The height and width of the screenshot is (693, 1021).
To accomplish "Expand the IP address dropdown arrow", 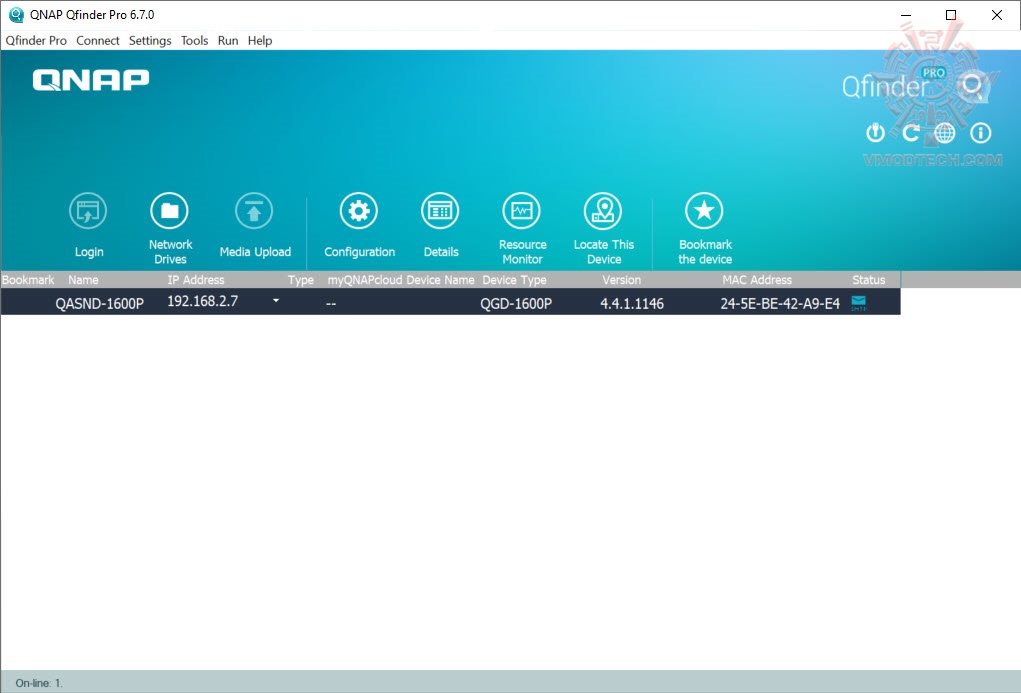I will click(x=276, y=301).
